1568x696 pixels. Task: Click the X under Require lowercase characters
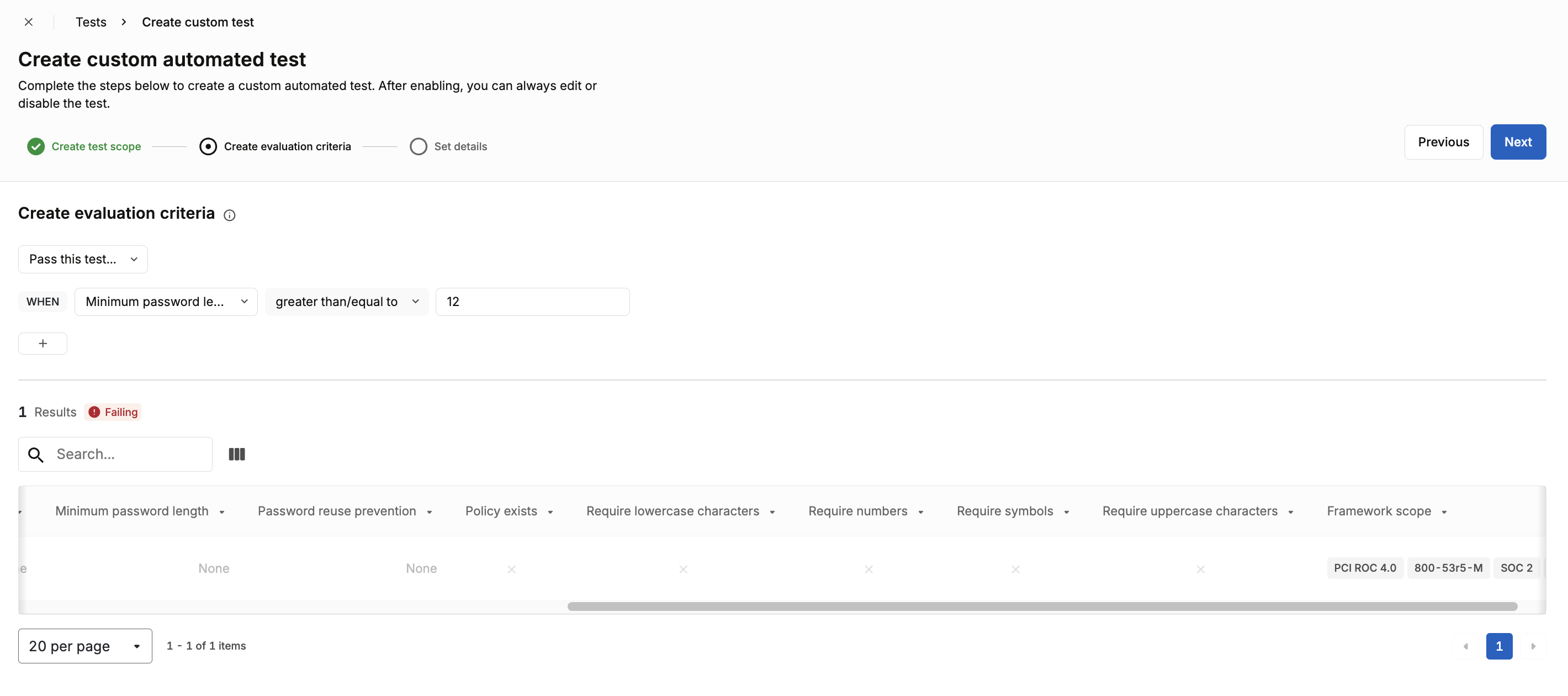(x=683, y=570)
